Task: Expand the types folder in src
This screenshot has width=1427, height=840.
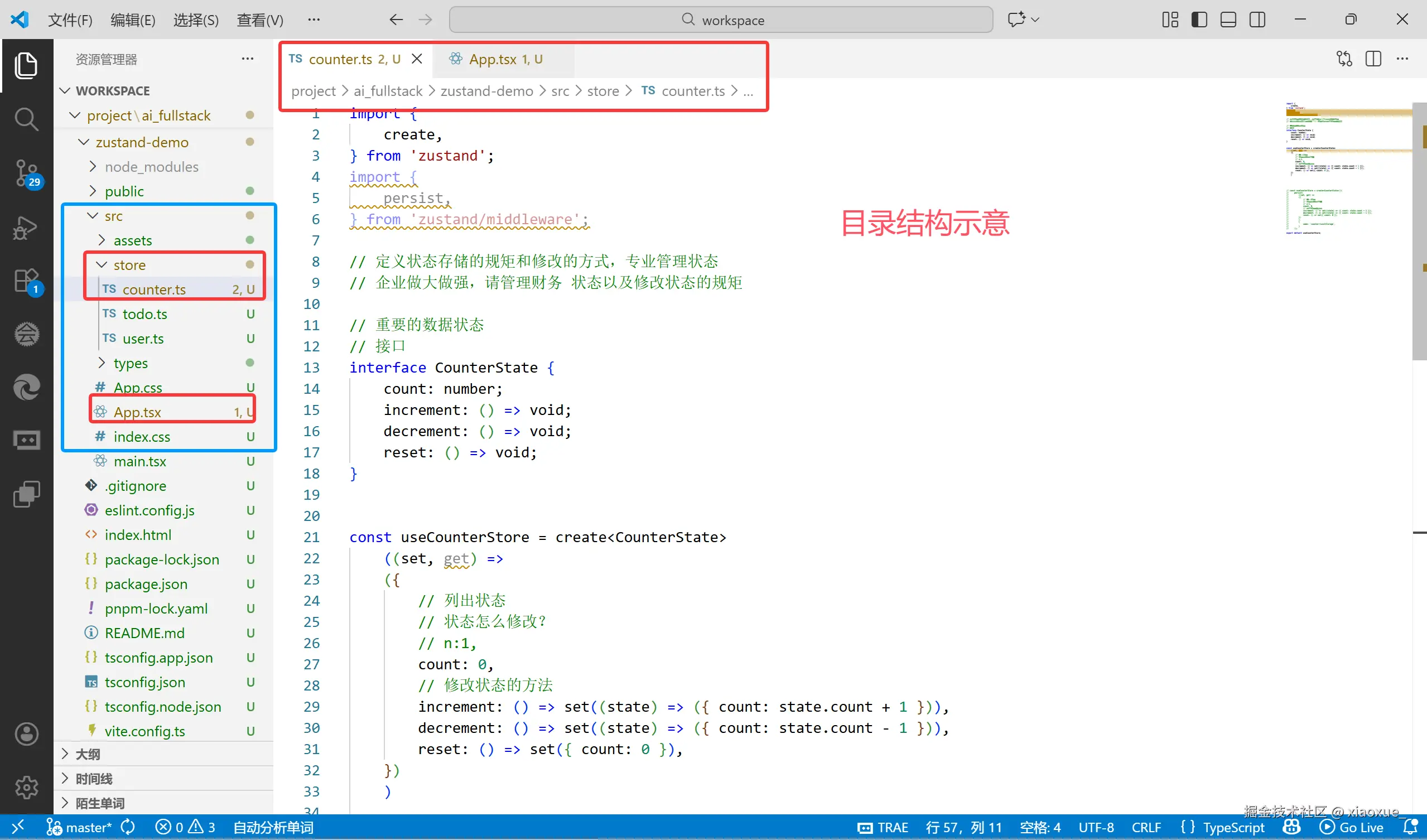Action: pyautogui.click(x=130, y=363)
